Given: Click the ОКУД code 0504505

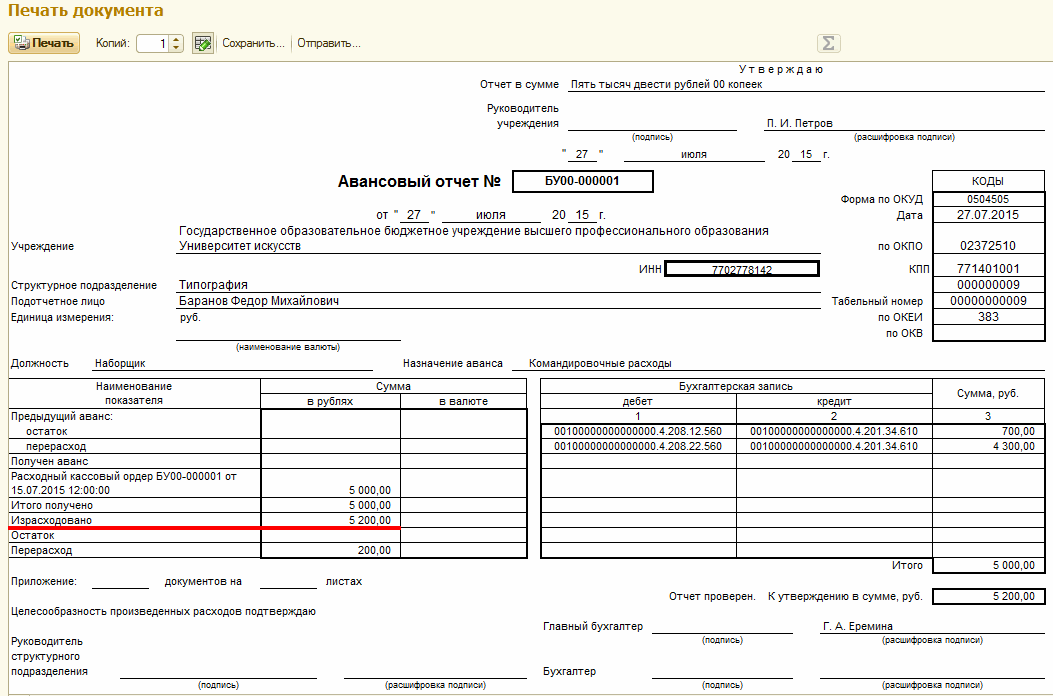Looking at the screenshot, I should [988, 199].
